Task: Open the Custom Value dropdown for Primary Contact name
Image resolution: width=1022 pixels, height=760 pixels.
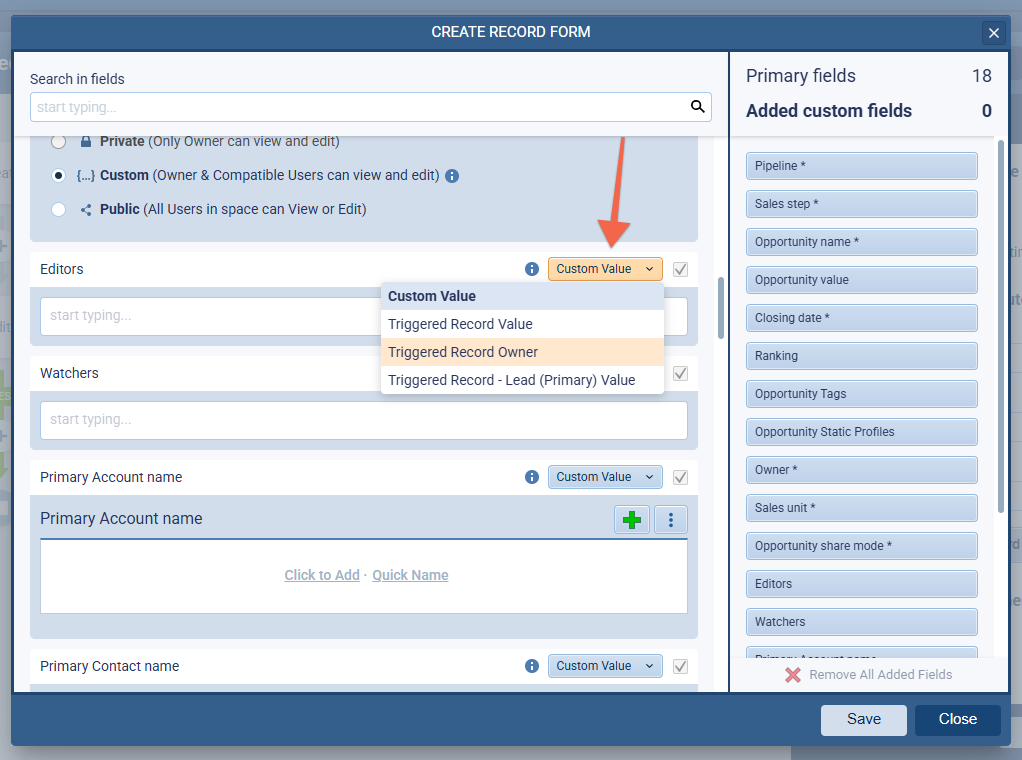Action: tap(604, 665)
